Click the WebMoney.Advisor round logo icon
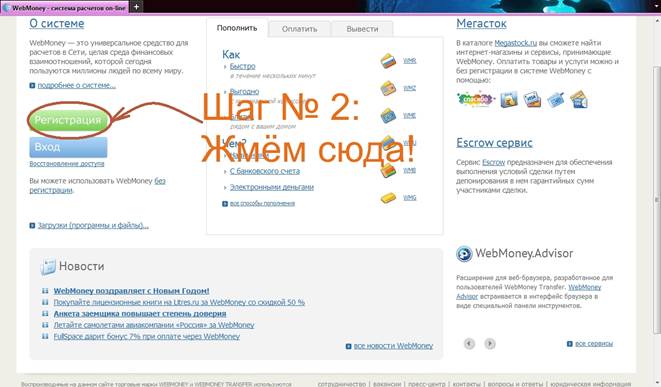 click(x=464, y=254)
